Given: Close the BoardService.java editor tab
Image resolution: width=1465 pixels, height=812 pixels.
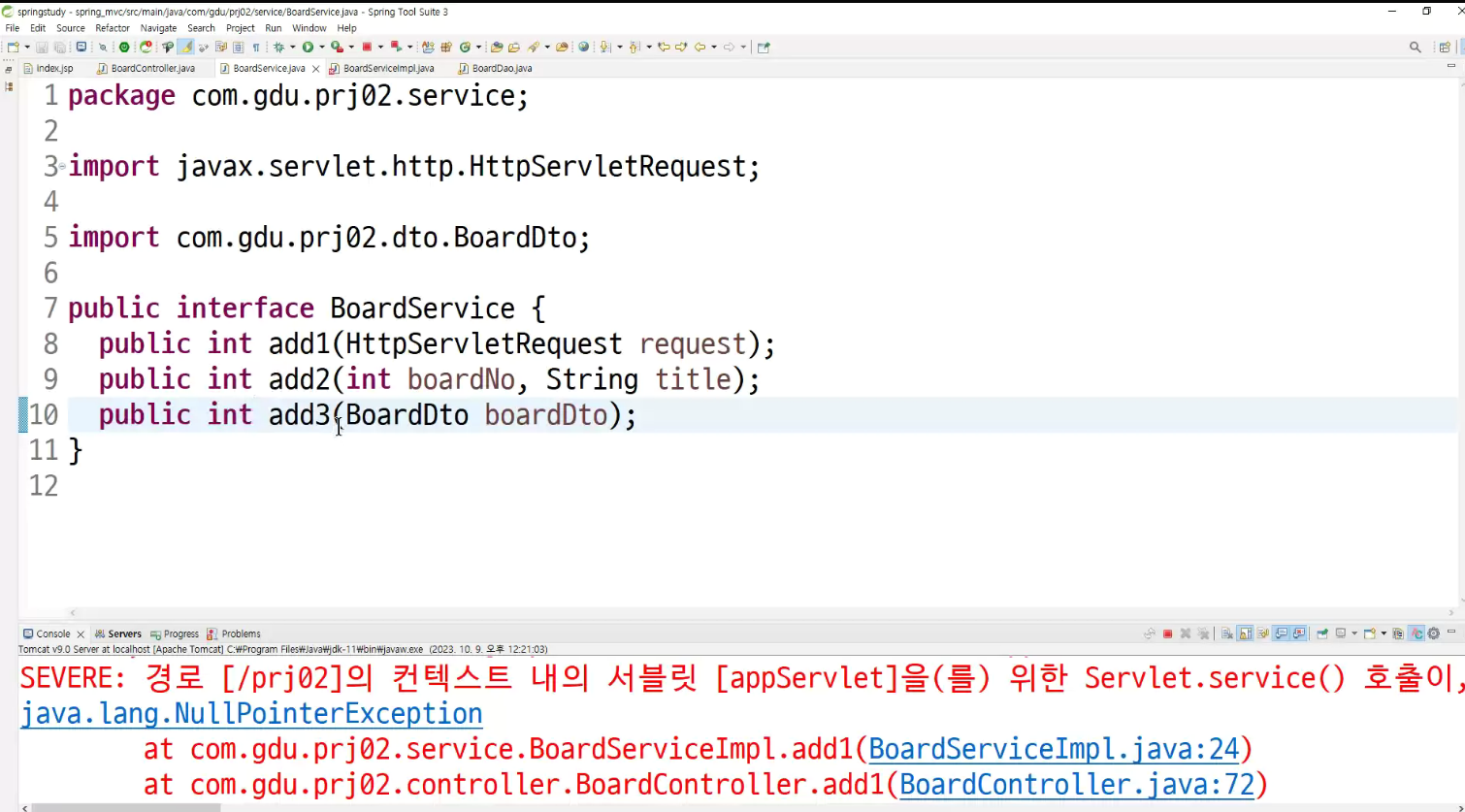Looking at the screenshot, I should [x=315, y=69].
